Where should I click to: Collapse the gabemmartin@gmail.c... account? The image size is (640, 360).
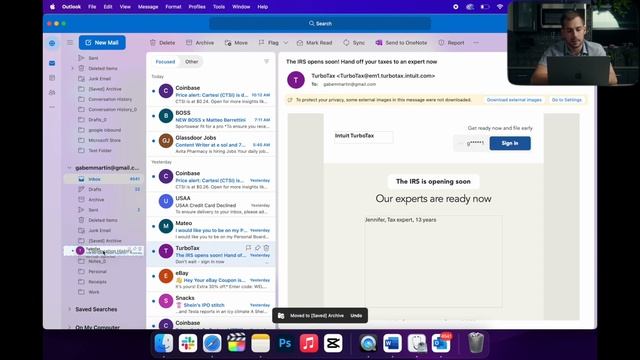pyautogui.click(x=69, y=168)
